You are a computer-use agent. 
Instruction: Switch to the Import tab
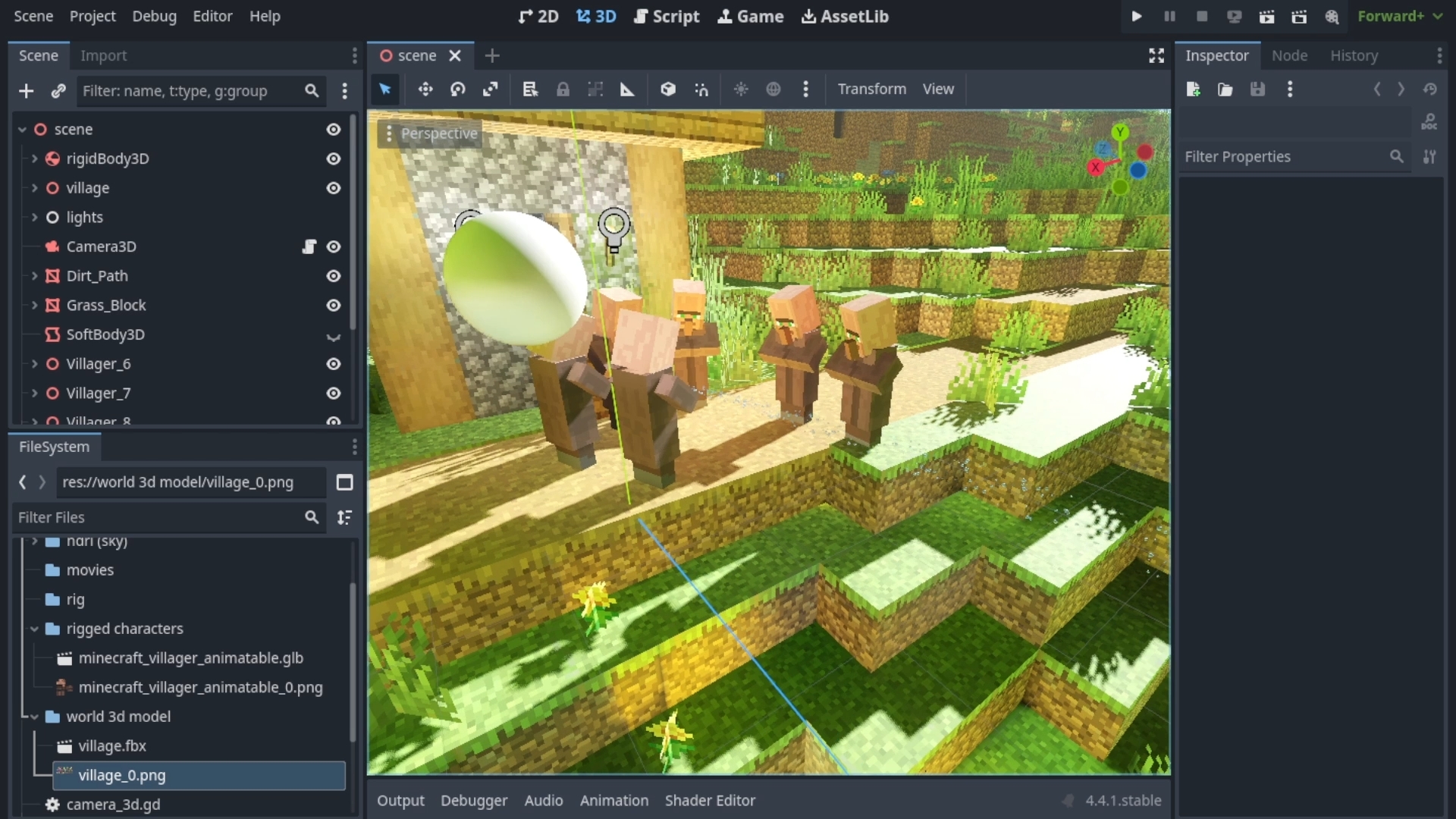click(104, 55)
